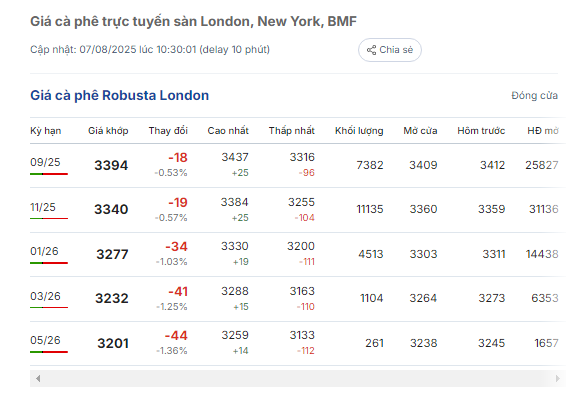Select the 11/25 contract term
Viewport: 587px width, 404px height.
[x=43, y=207]
